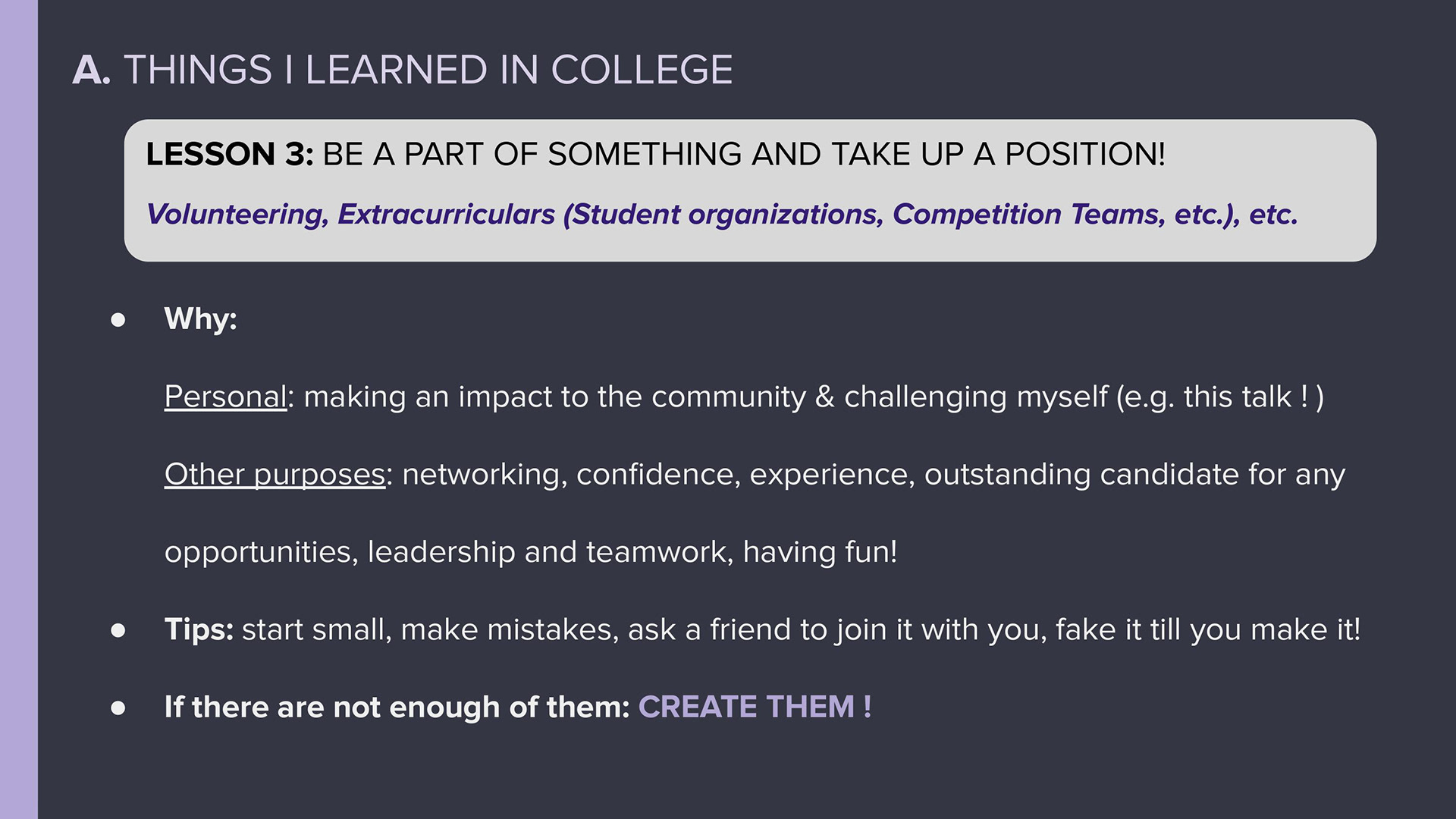Select the 'LESSON 3:' bold heading text
Screen dimensions: 1456x819
coord(230,154)
